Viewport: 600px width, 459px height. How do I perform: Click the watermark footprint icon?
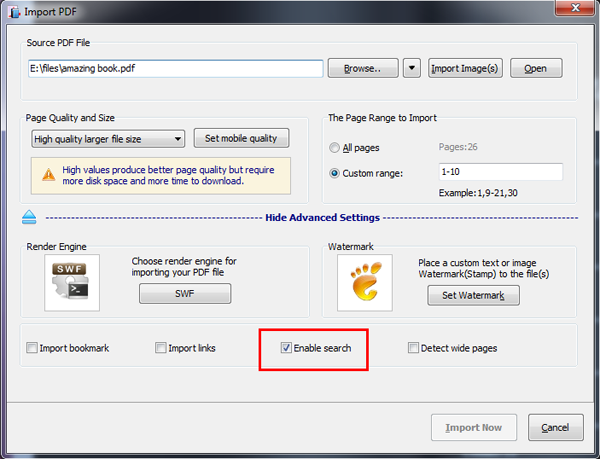(x=365, y=282)
